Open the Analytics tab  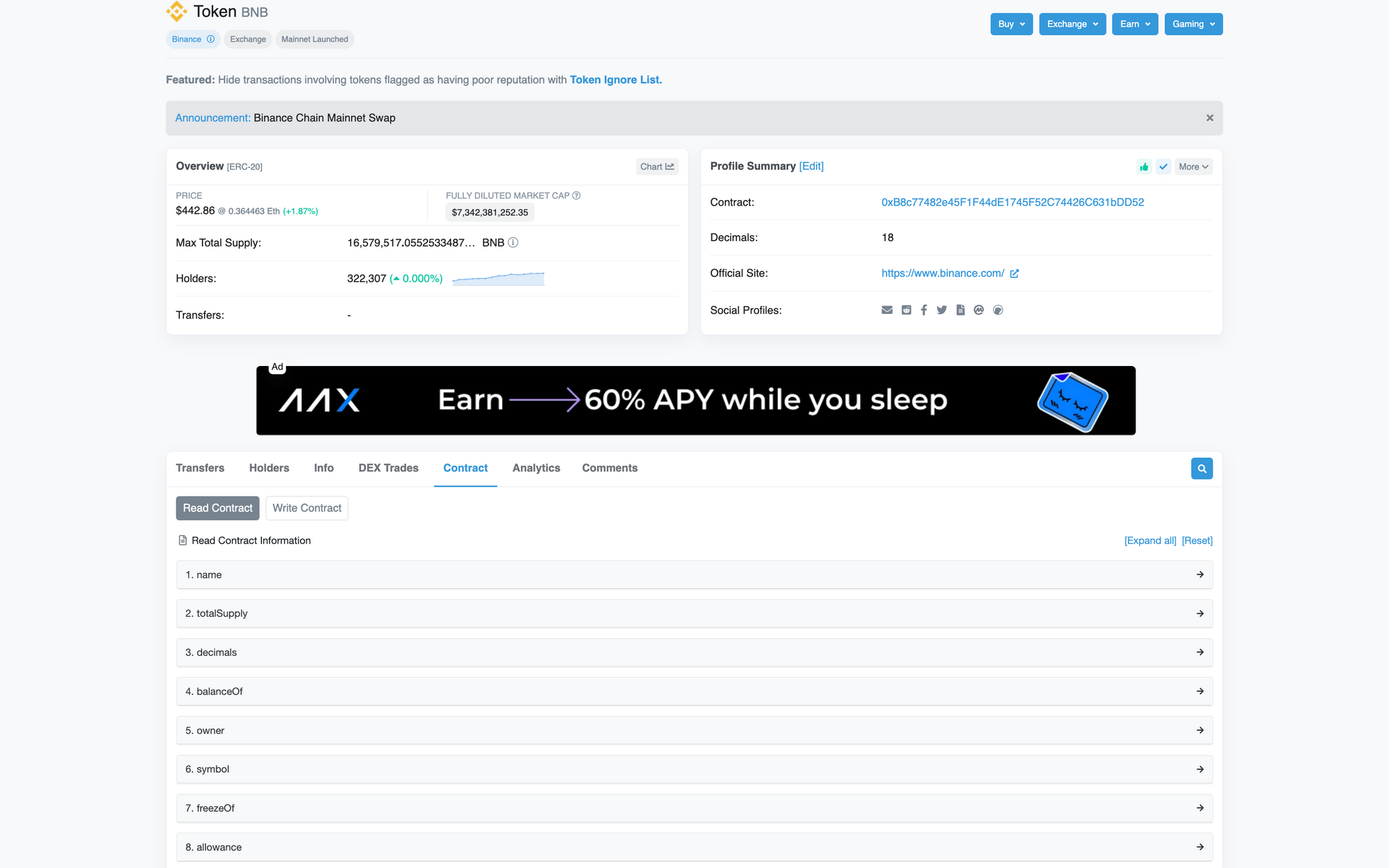(x=536, y=468)
